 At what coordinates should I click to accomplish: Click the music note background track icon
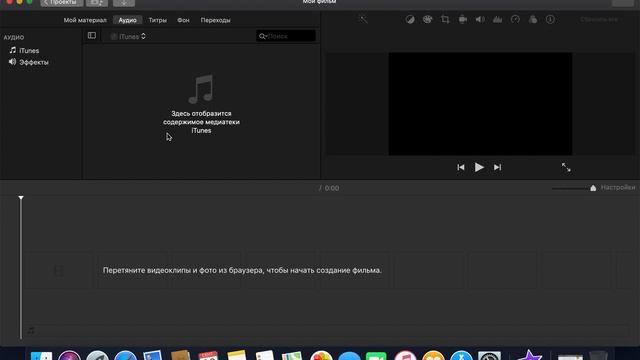31,330
